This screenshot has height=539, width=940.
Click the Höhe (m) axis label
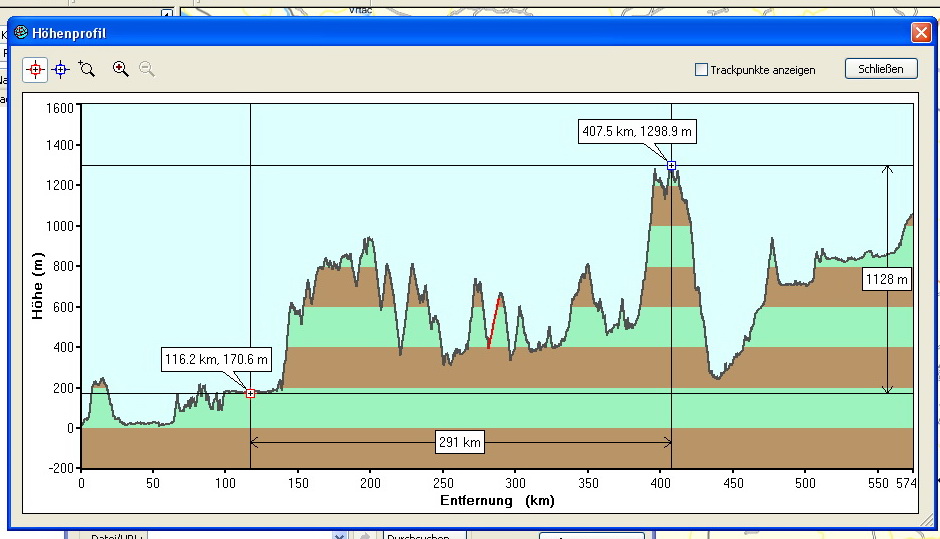(x=38, y=286)
